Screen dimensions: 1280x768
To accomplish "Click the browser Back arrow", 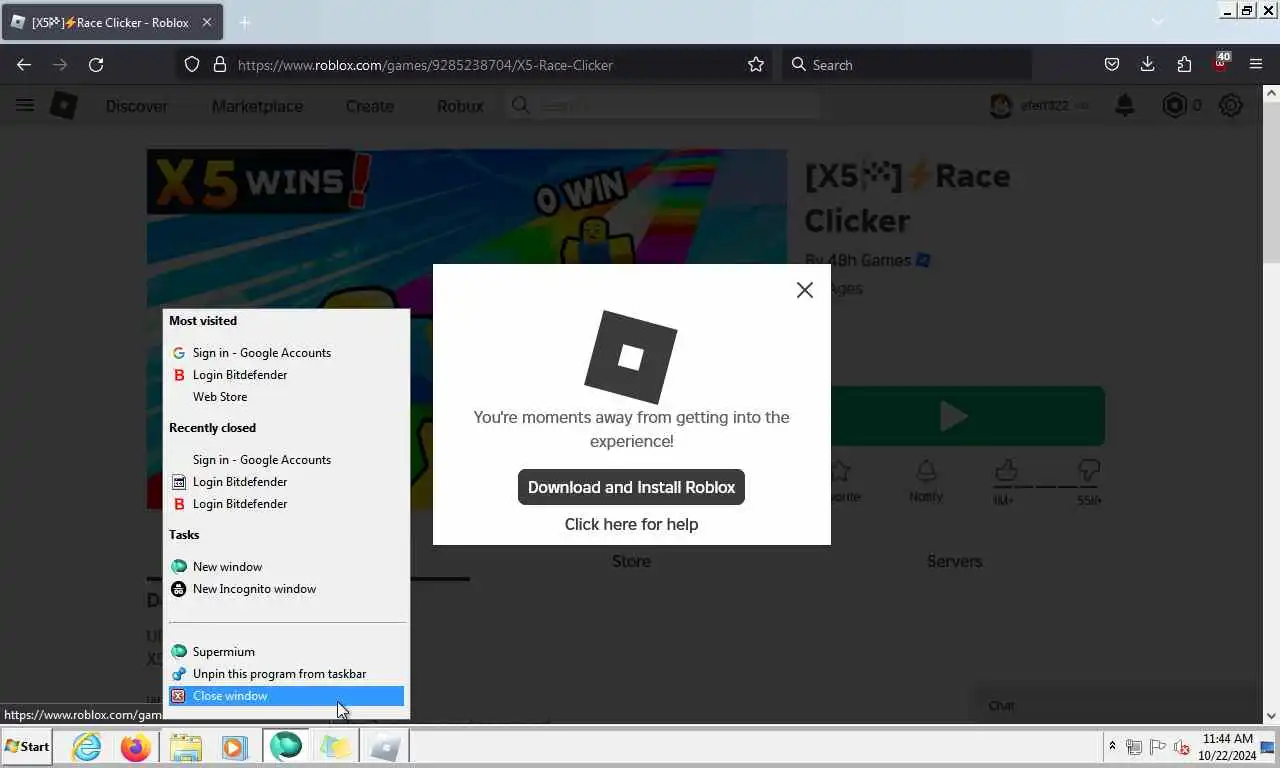I will click(x=24, y=64).
